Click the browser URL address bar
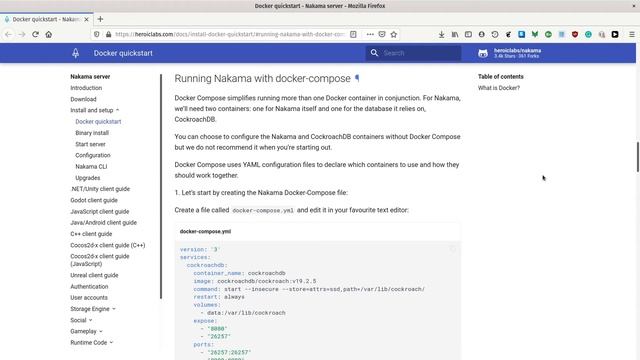640x360 pixels. point(230,35)
